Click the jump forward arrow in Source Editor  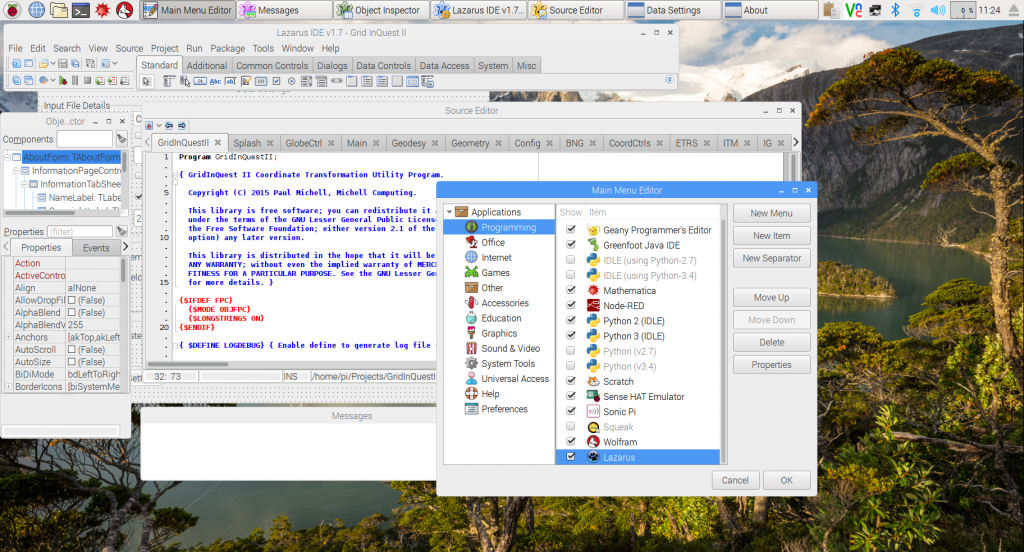click(x=182, y=125)
